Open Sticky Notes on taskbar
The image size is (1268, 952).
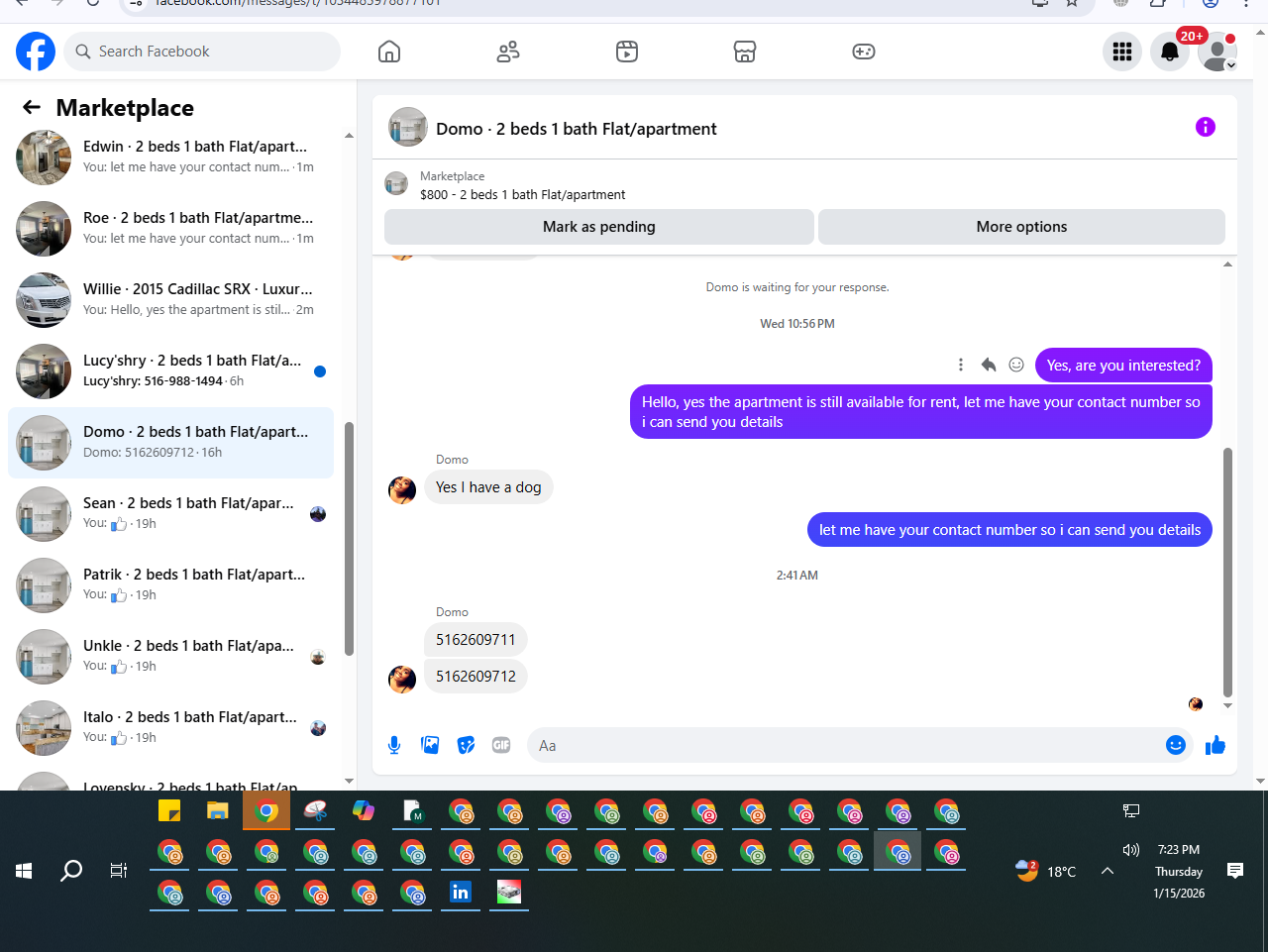(x=169, y=811)
